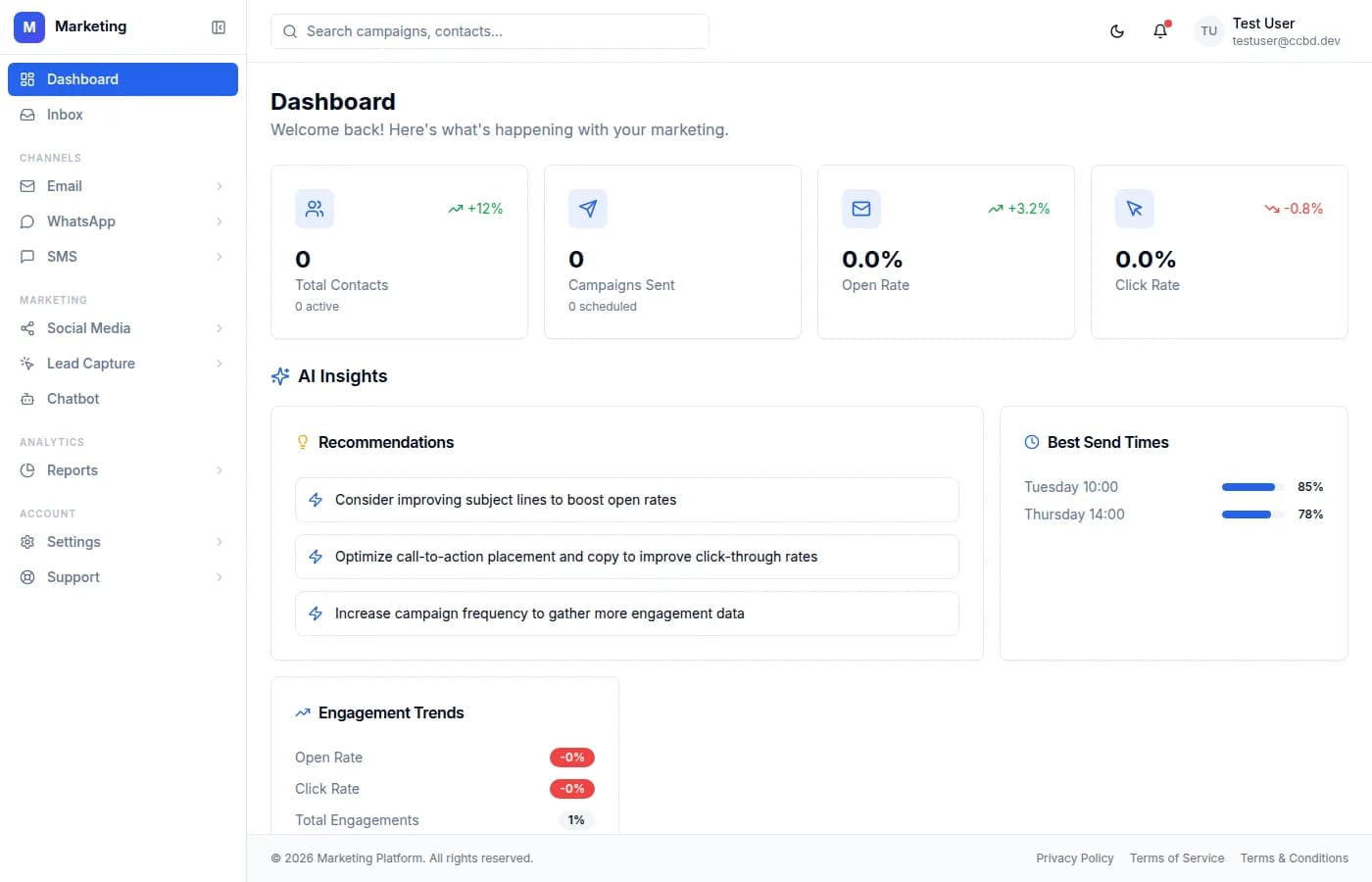
Task: Open the Terms of Service link
Action: (1177, 858)
